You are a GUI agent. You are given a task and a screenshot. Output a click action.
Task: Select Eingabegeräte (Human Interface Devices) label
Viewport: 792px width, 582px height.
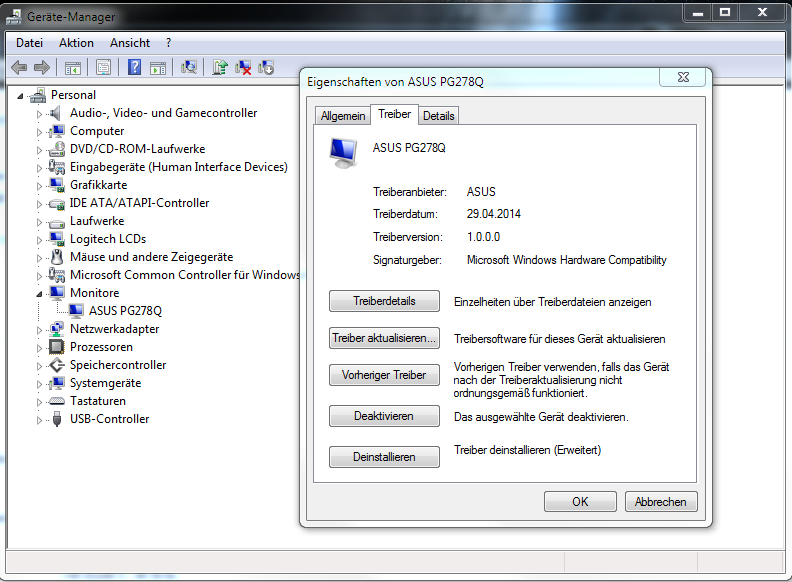click(x=179, y=167)
